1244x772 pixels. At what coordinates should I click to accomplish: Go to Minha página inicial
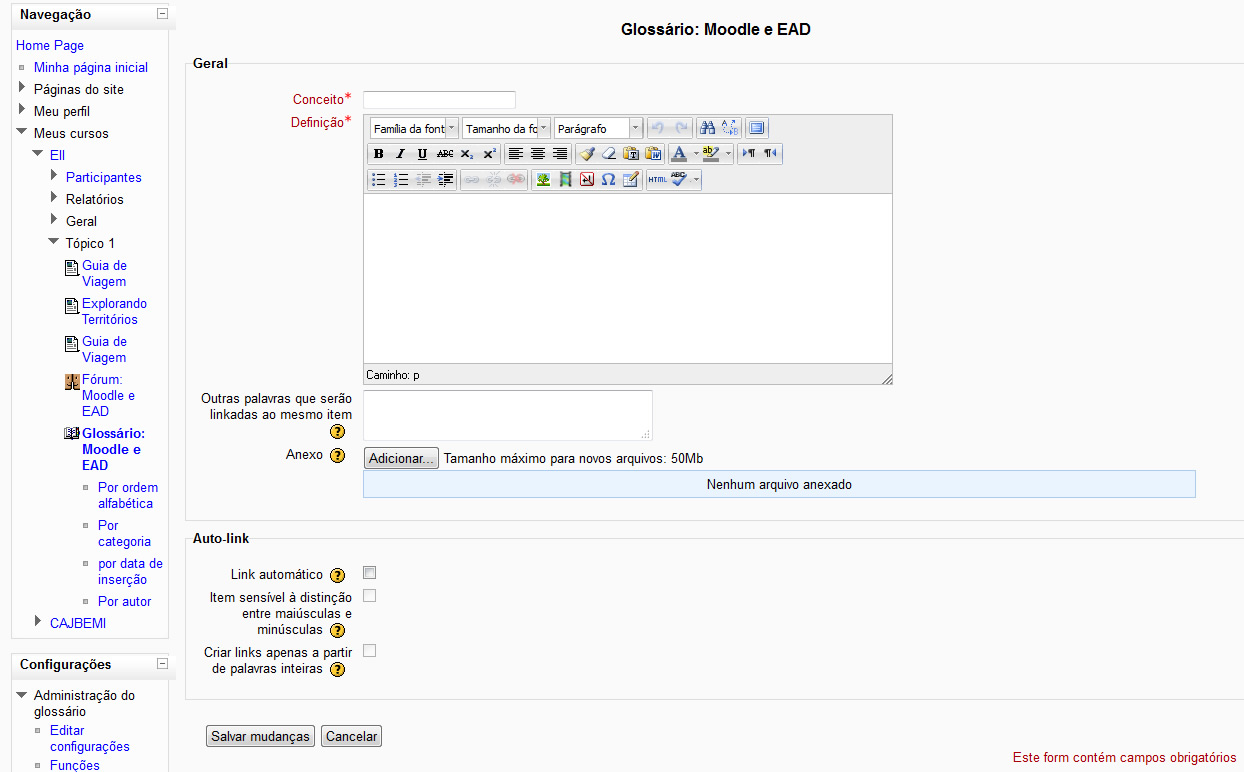(91, 68)
